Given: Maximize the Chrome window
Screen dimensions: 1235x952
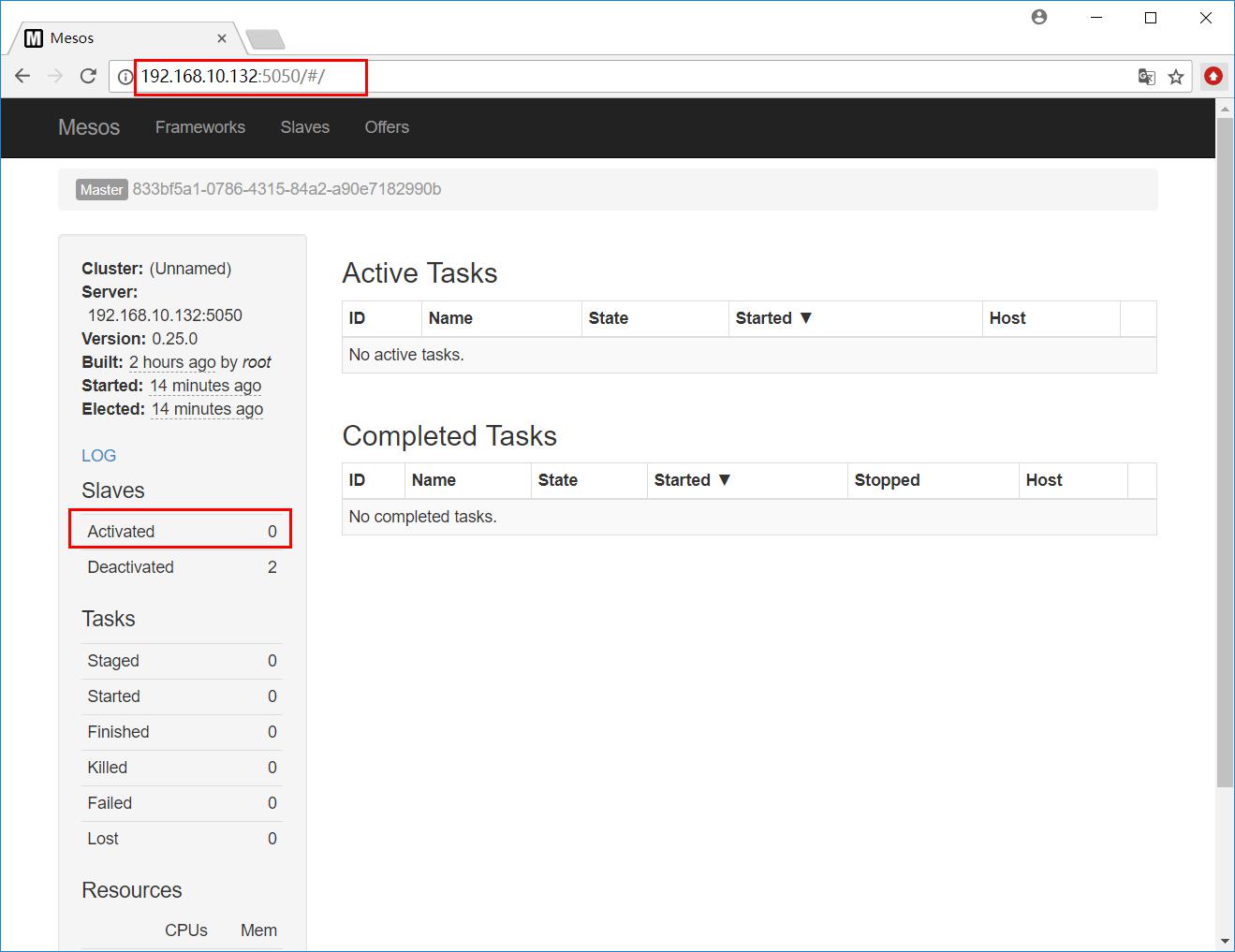Looking at the screenshot, I should tap(1151, 18).
